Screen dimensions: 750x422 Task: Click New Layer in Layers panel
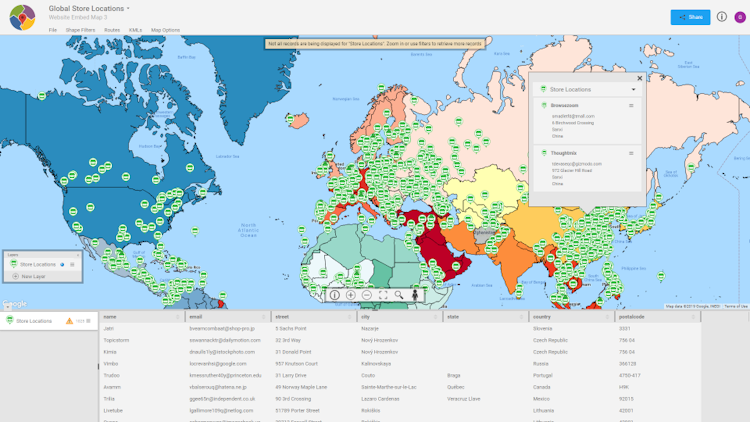click(33, 277)
